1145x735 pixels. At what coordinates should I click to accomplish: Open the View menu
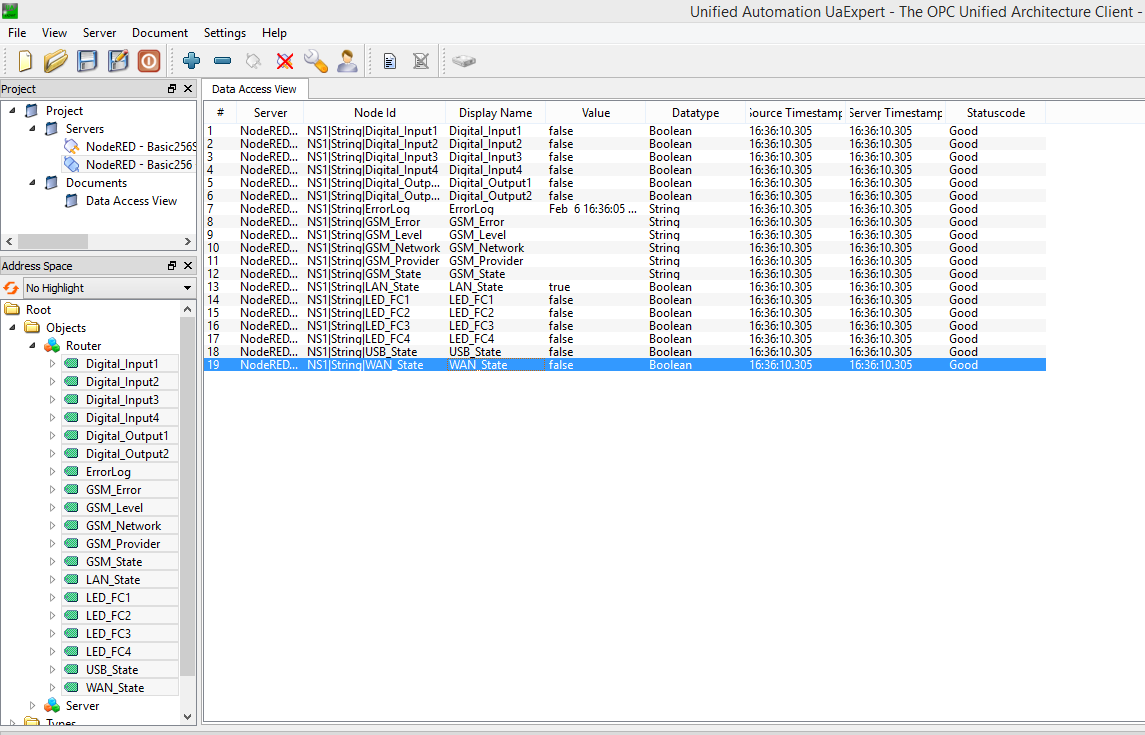coord(54,33)
